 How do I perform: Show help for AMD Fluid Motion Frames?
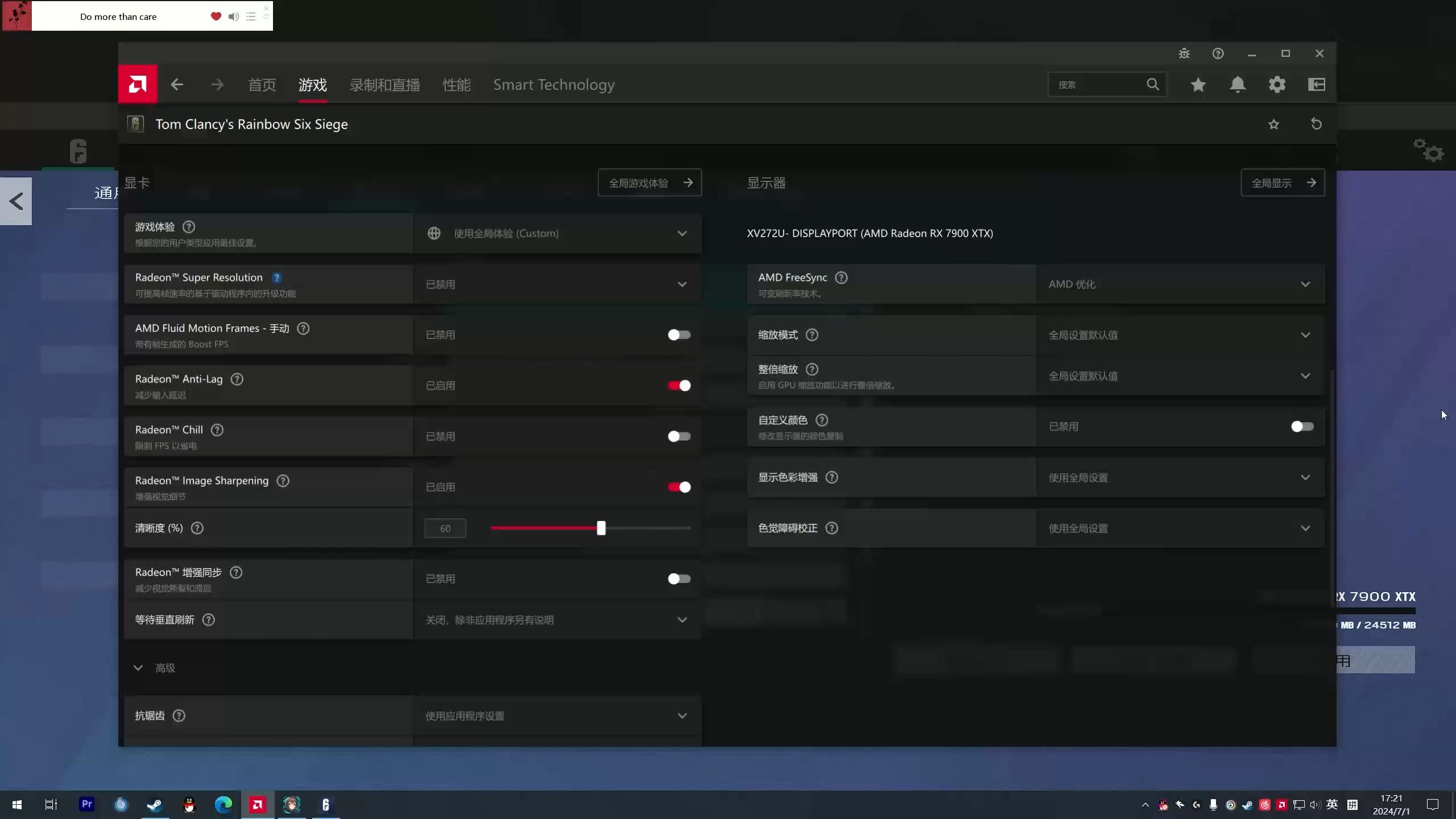[x=303, y=328]
